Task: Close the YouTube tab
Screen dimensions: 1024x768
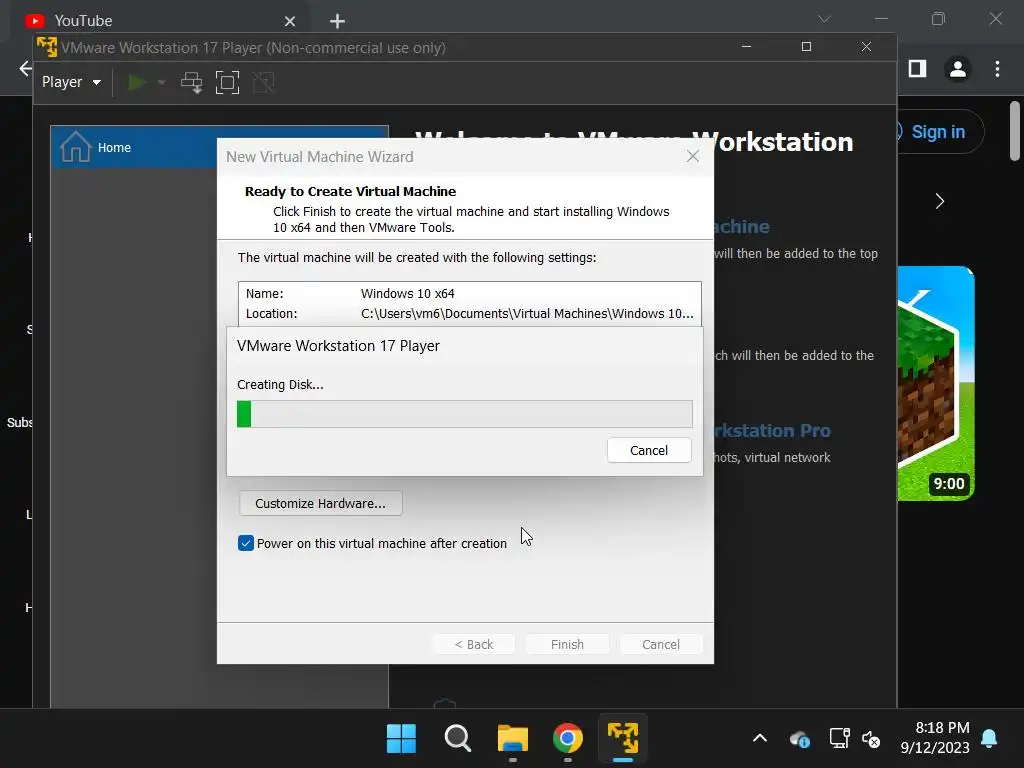Action: click(290, 22)
